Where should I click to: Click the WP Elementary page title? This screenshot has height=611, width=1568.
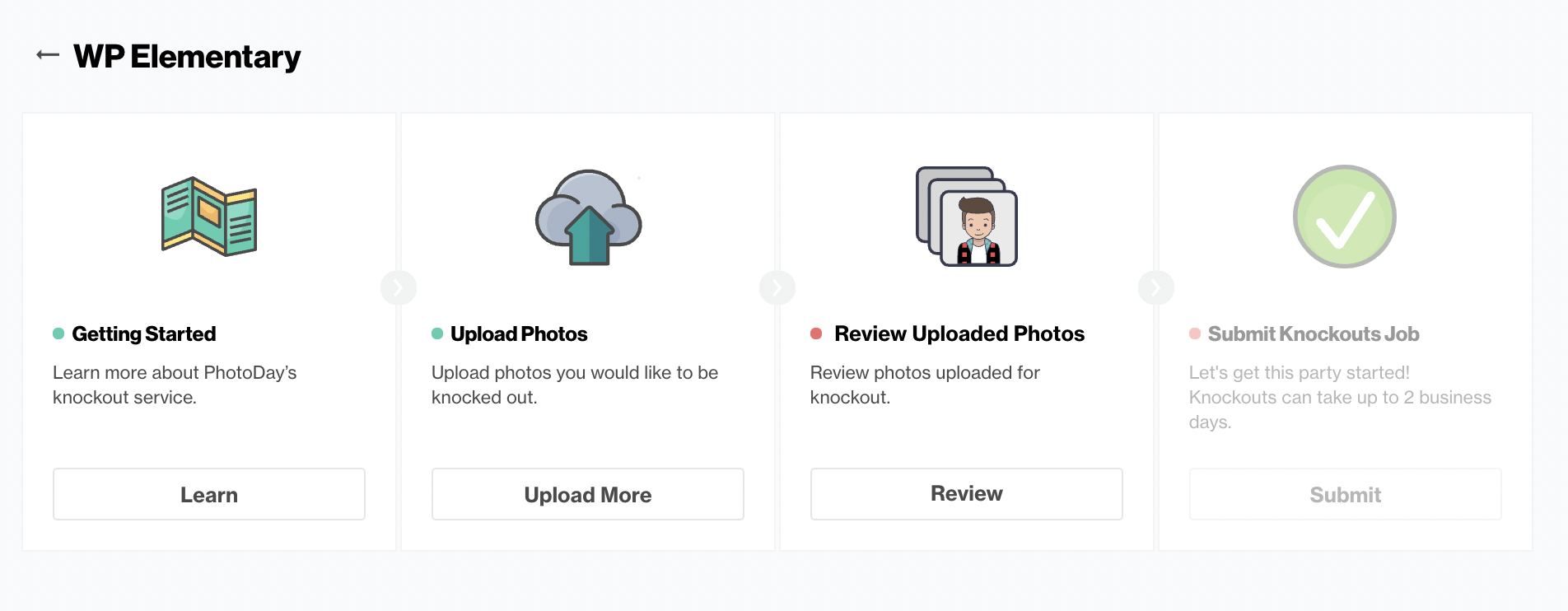[187, 56]
